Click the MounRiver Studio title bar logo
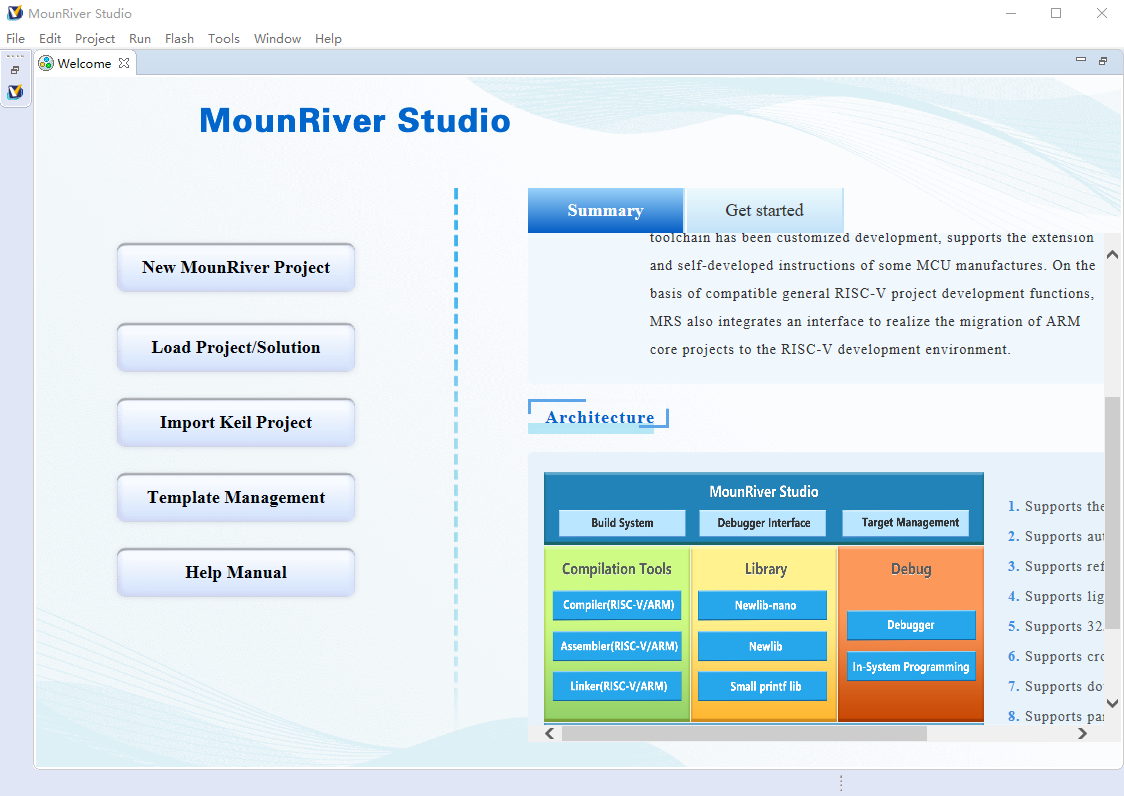Screen dimensions: 1124x796 pos(14,13)
